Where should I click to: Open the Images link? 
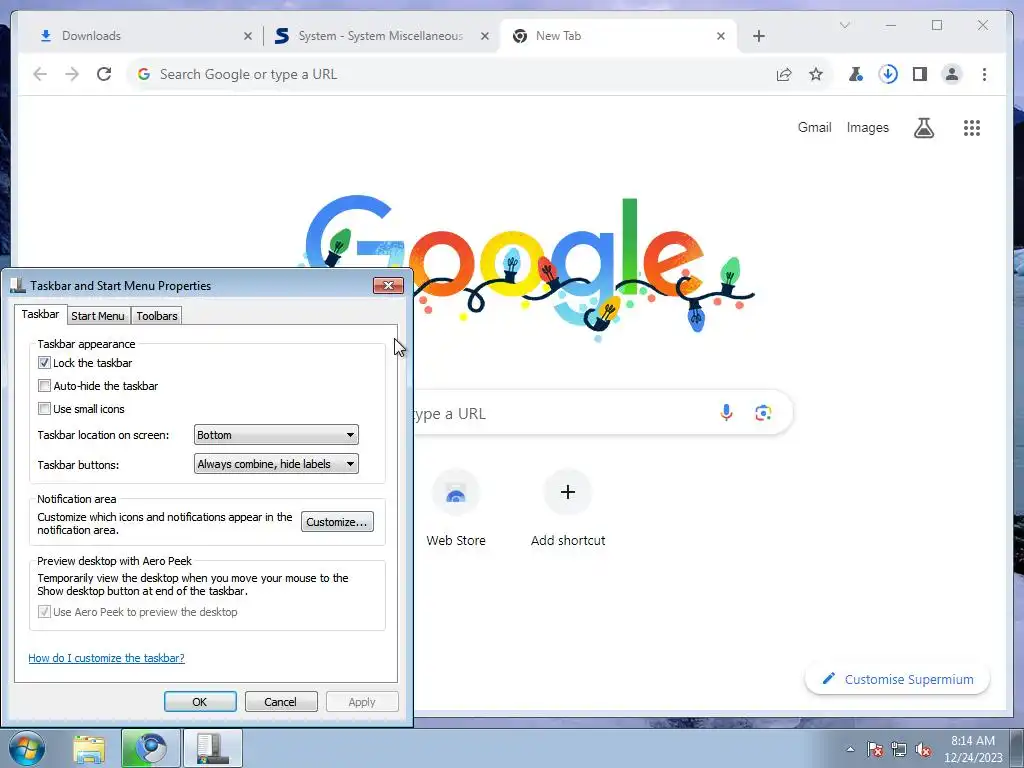pos(867,127)
